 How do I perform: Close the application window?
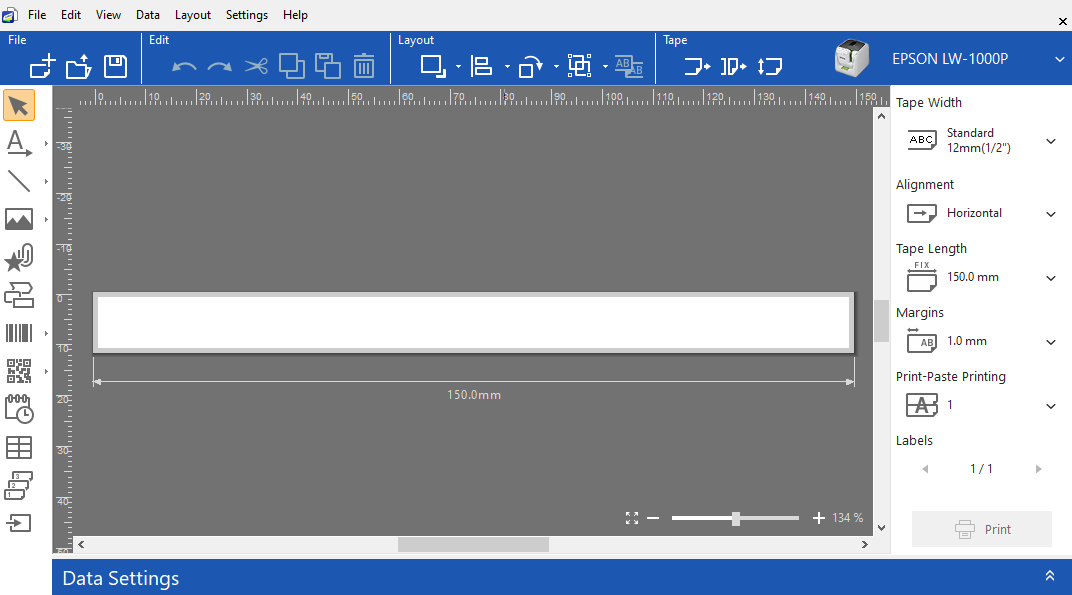[1062, 22]
